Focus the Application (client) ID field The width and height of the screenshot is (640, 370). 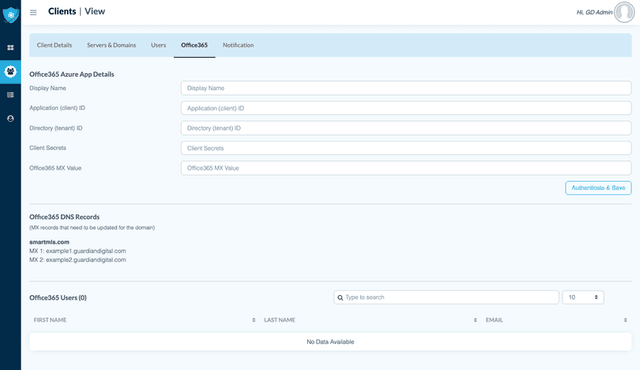click(x=406, y=108)
